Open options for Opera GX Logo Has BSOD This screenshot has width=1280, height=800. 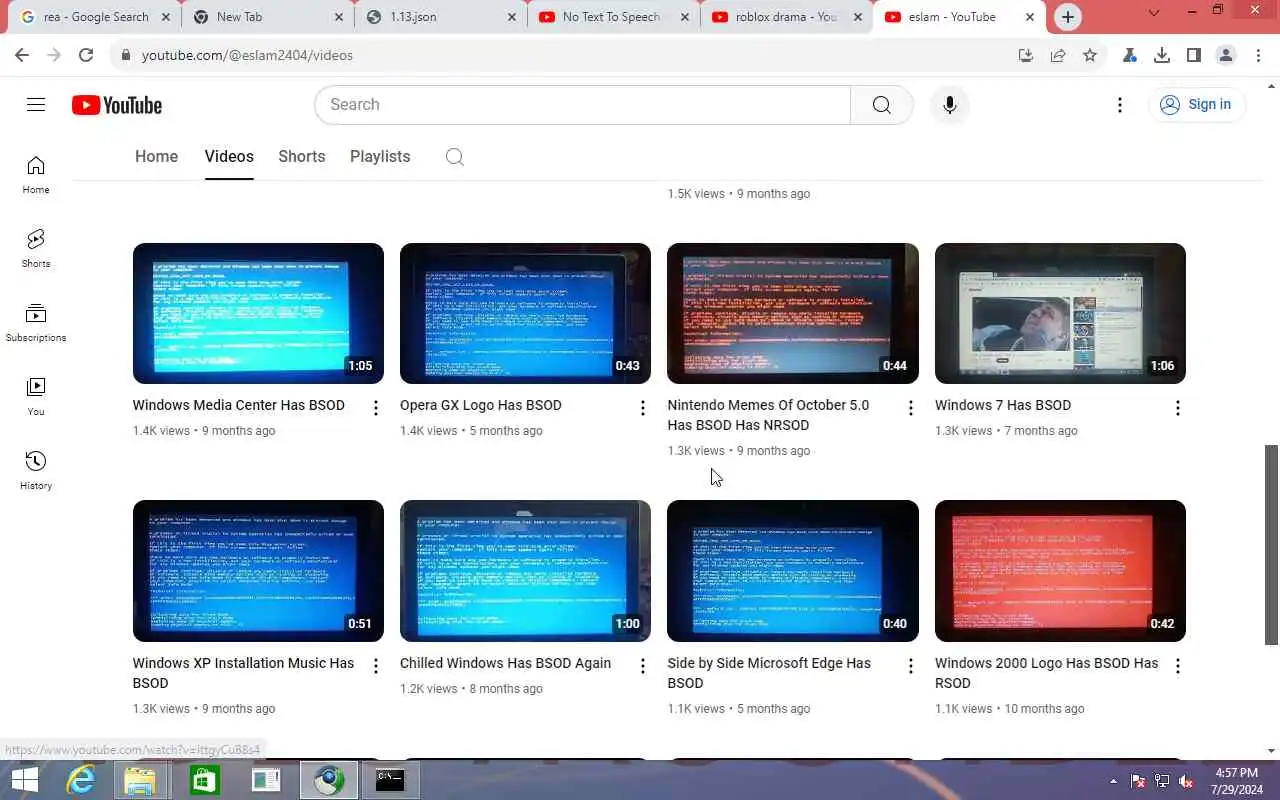click(643, 408)
